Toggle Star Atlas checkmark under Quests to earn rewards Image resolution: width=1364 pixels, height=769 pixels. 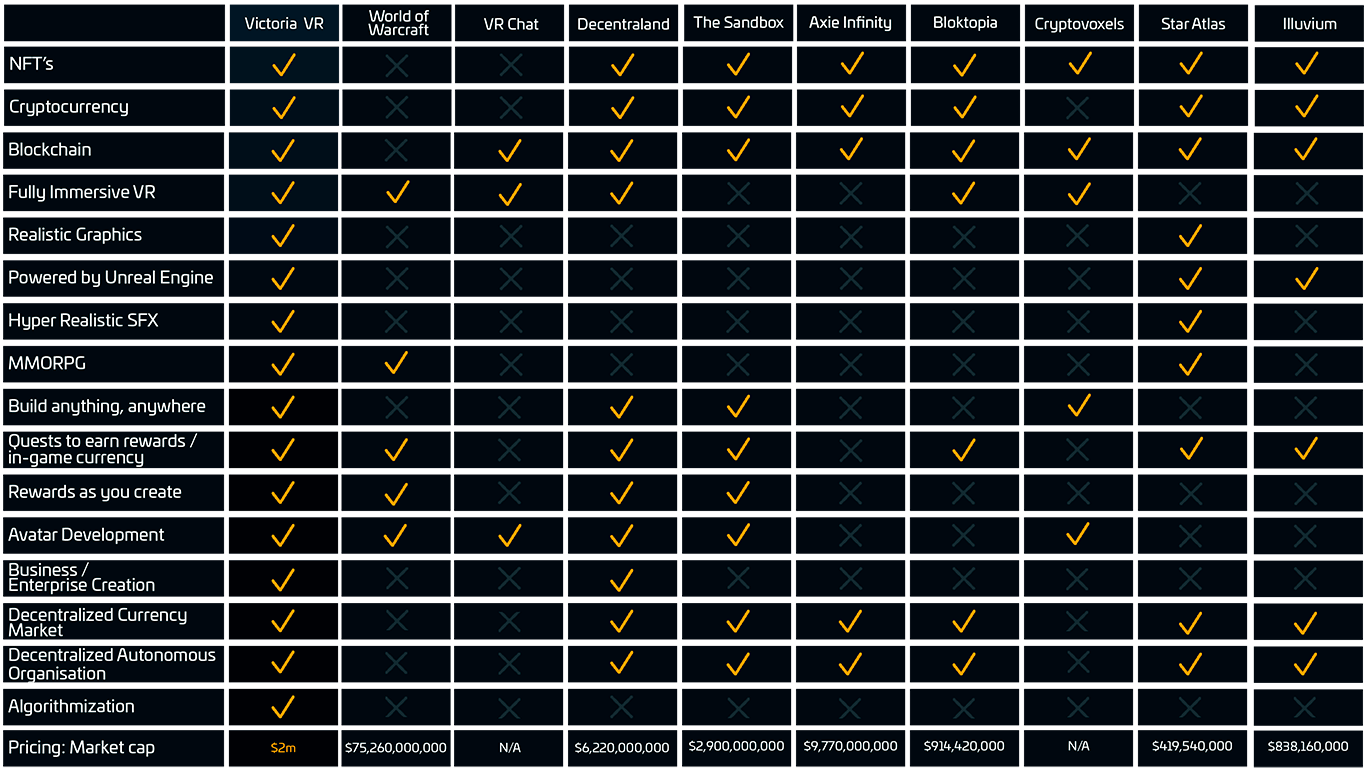pyautogui.click(x=1190, y=448)
